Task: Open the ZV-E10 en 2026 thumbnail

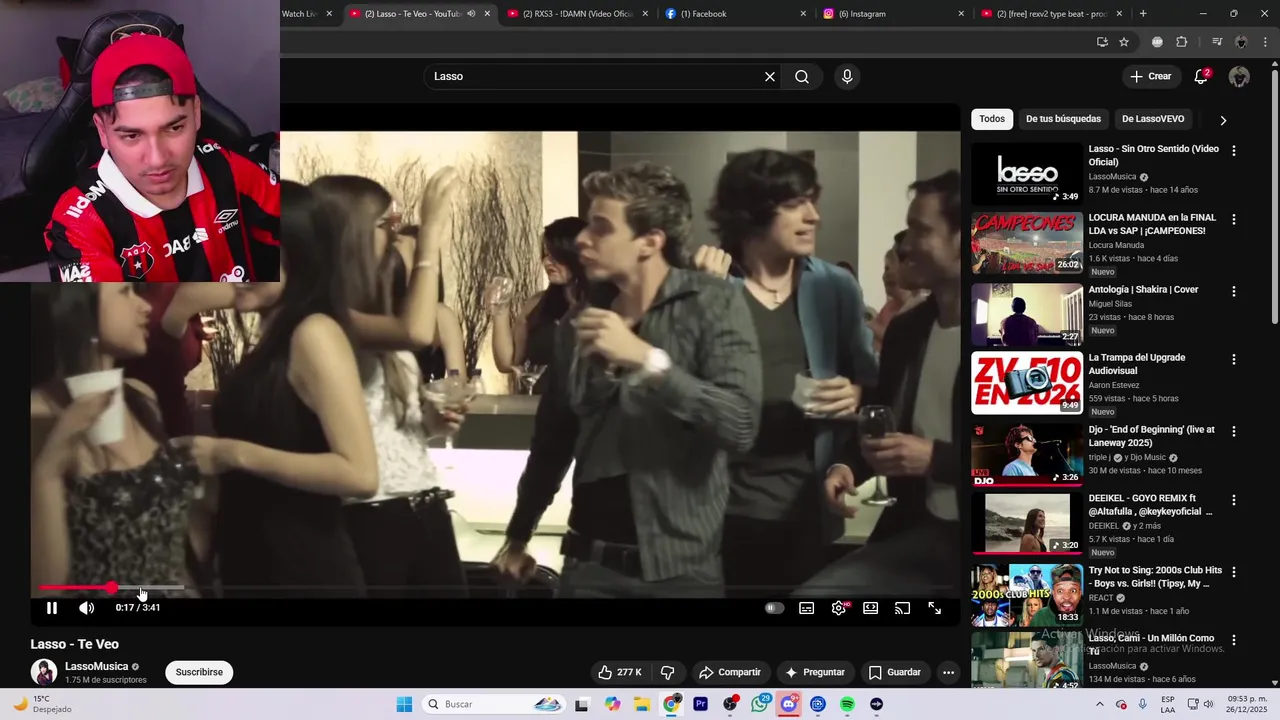Action: pyautogui.click(x=1027, y=383)
